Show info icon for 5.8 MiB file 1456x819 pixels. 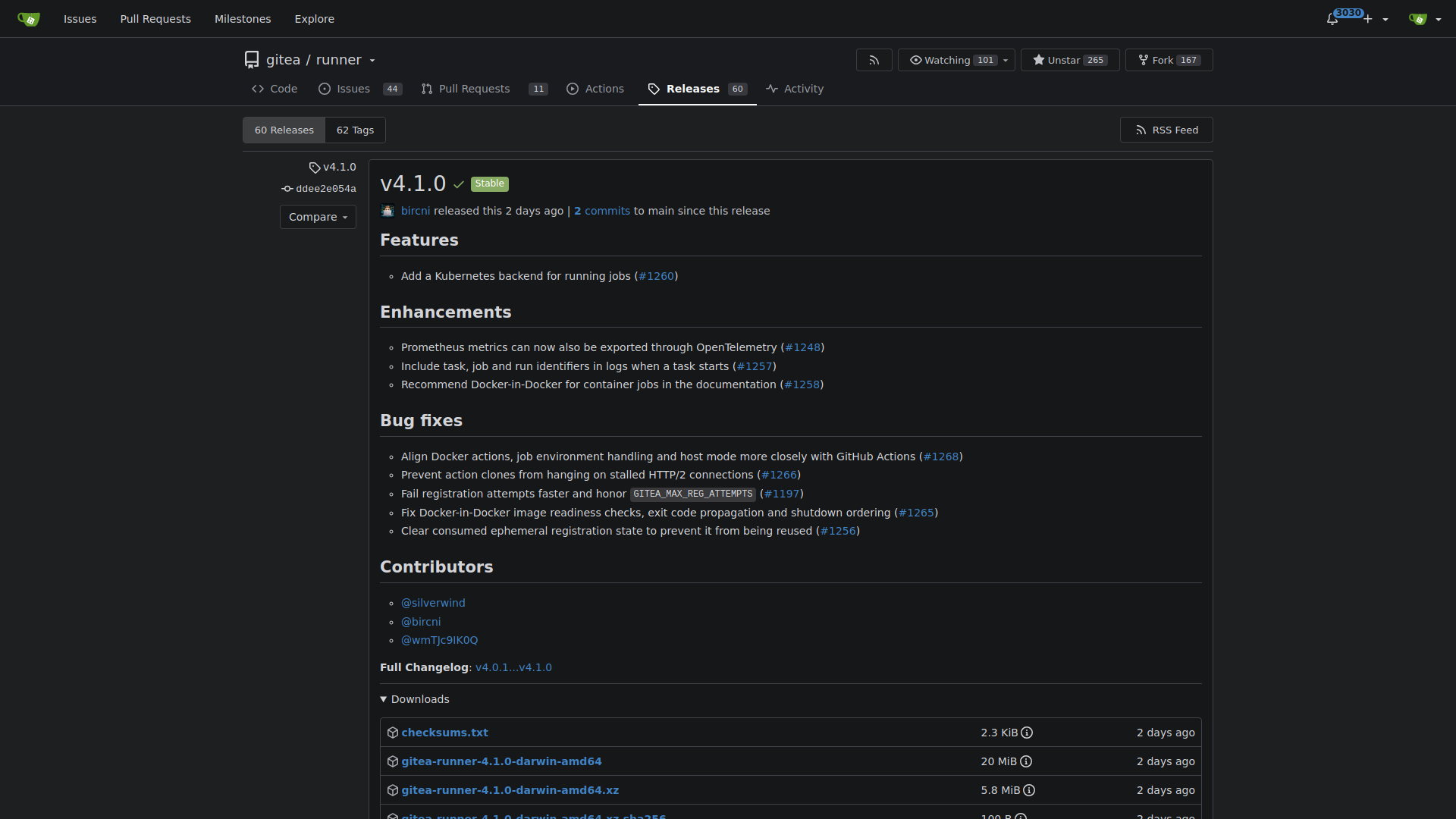1029,790
